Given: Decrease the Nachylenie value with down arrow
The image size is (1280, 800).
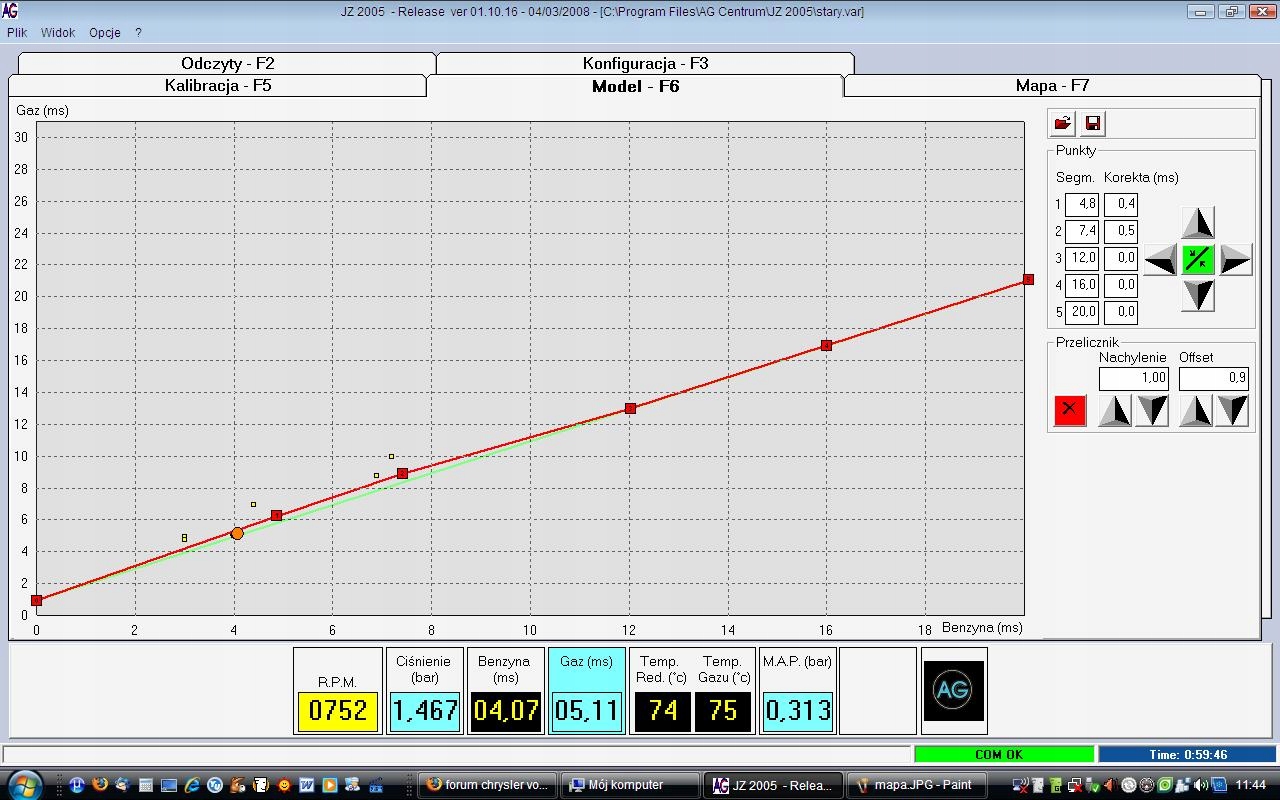Looking at the screenshot, I should tap(1152, 410).
